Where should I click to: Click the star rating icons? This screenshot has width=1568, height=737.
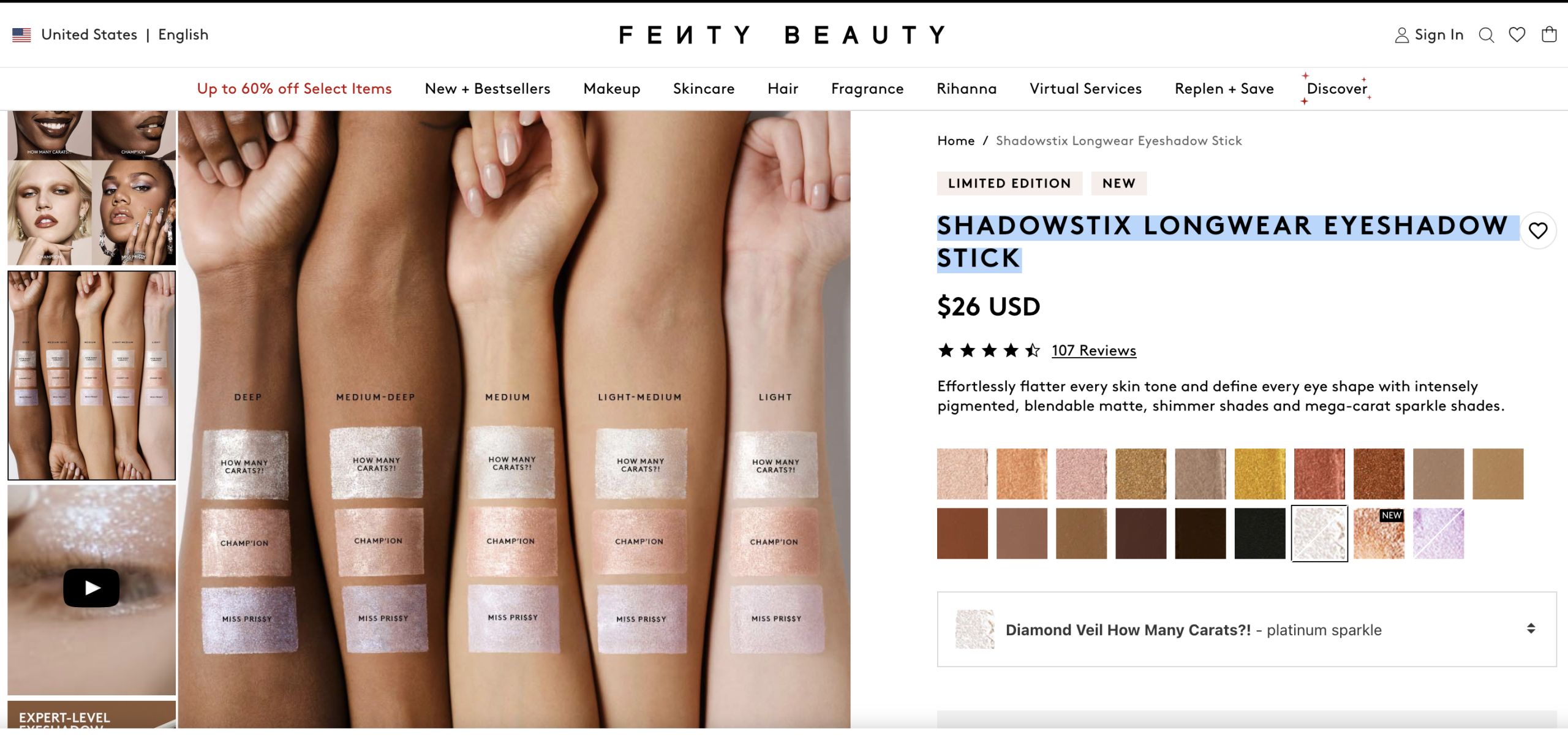click(x=989, y=350)
